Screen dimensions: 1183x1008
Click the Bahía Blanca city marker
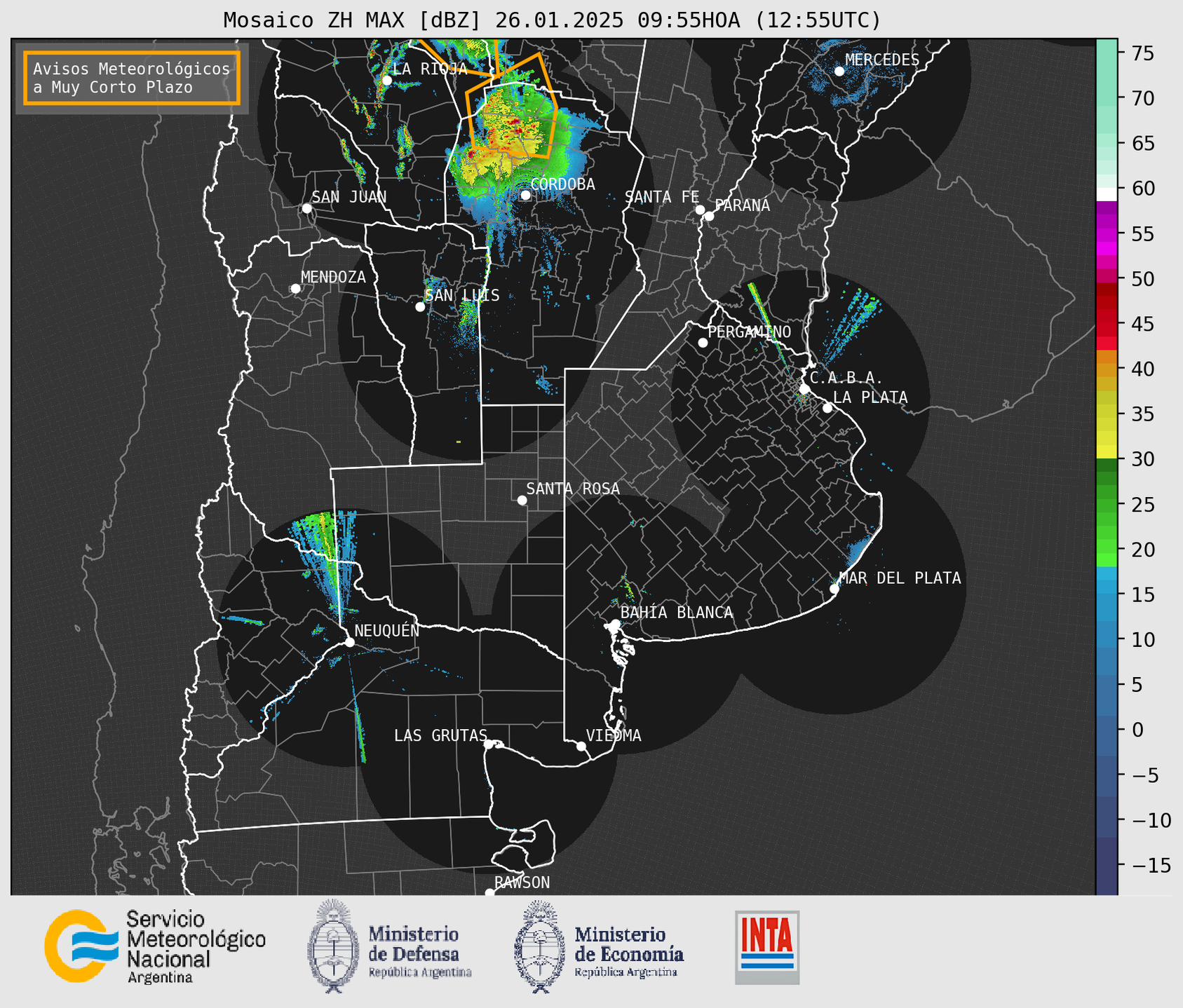pos(615,624)
